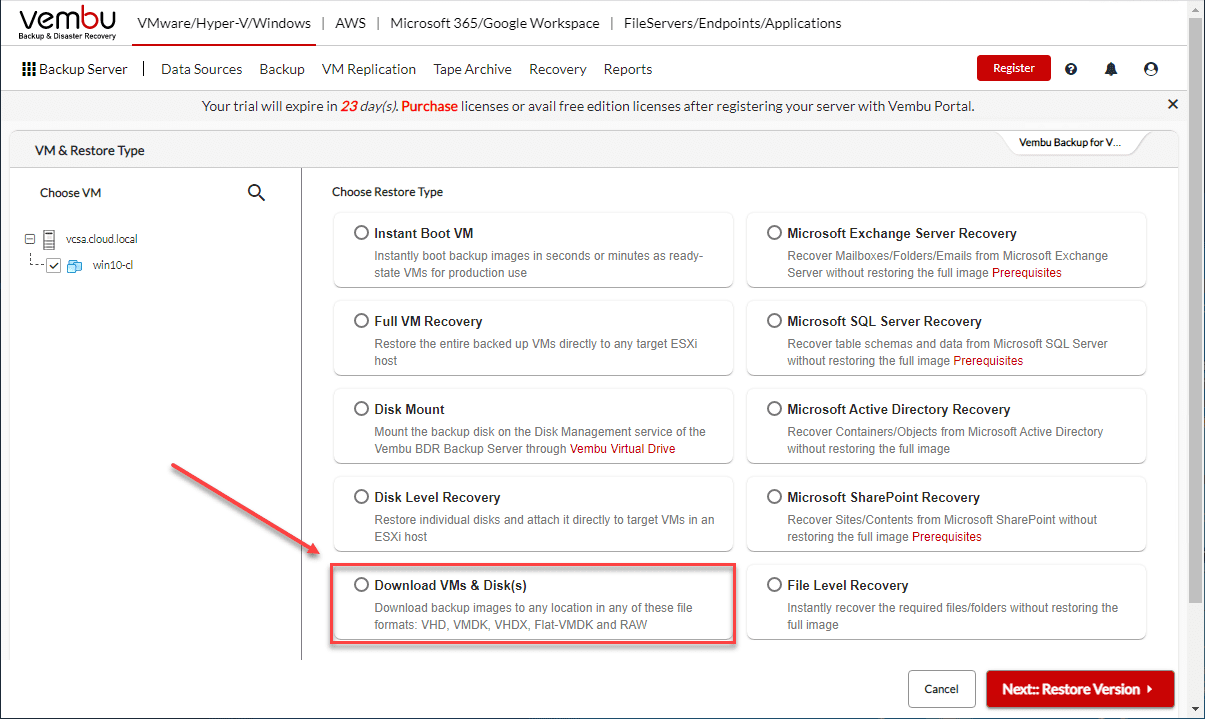1205x719 pixels.
Task: Click the 'Choose VM' heading text
Action: [x=71, y=193]
